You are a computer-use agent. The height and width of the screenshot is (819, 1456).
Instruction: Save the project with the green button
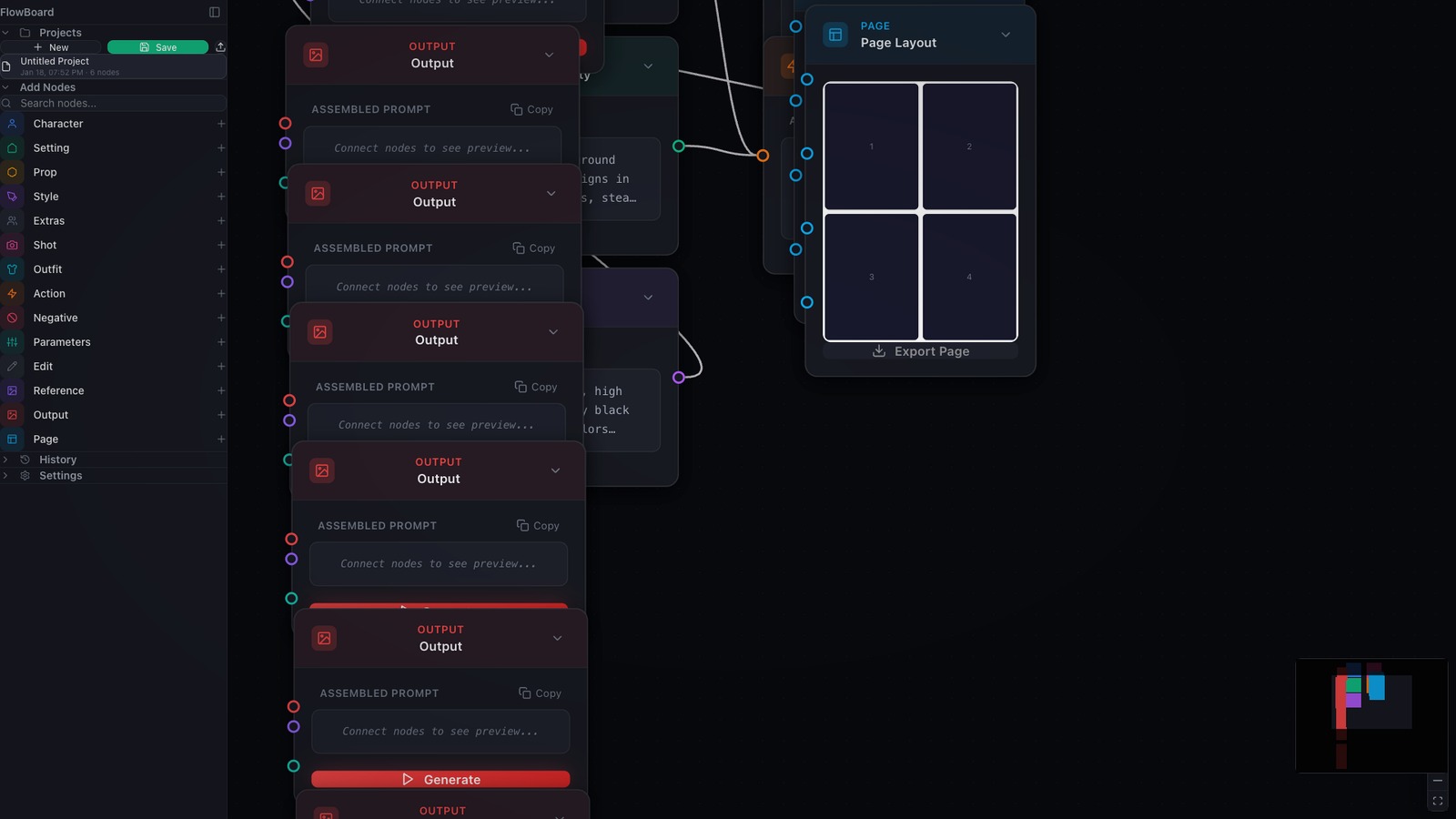point(157,47)
